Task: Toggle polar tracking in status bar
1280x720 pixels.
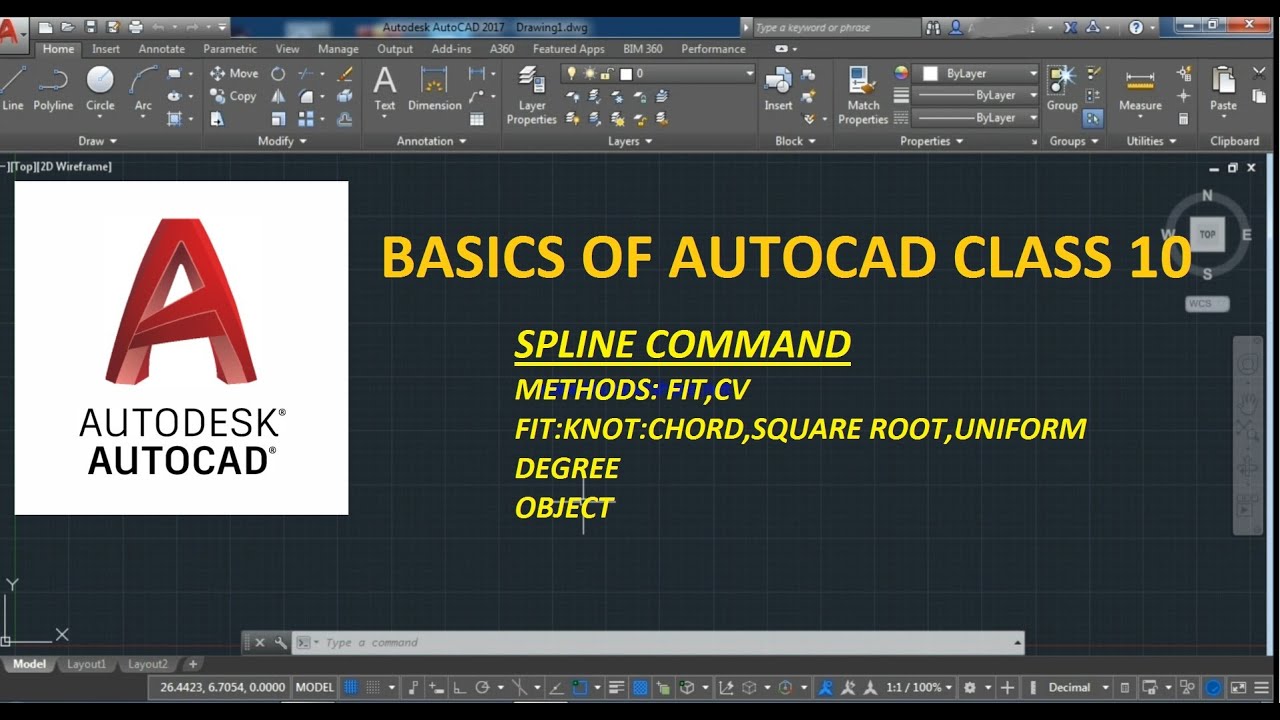Action: pyautogui.click(x=483, y=687)
